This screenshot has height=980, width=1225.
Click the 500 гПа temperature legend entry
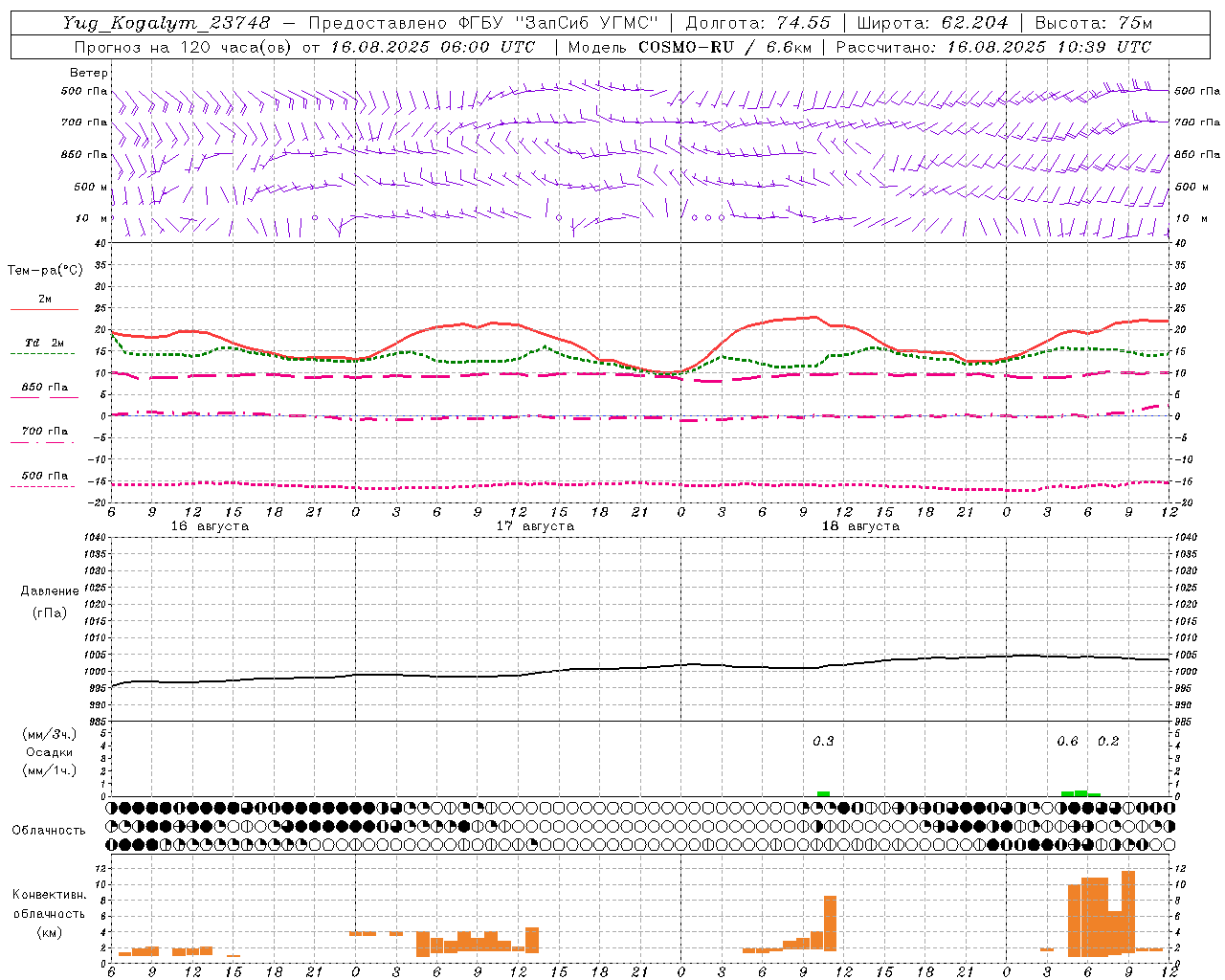(44, 476)
